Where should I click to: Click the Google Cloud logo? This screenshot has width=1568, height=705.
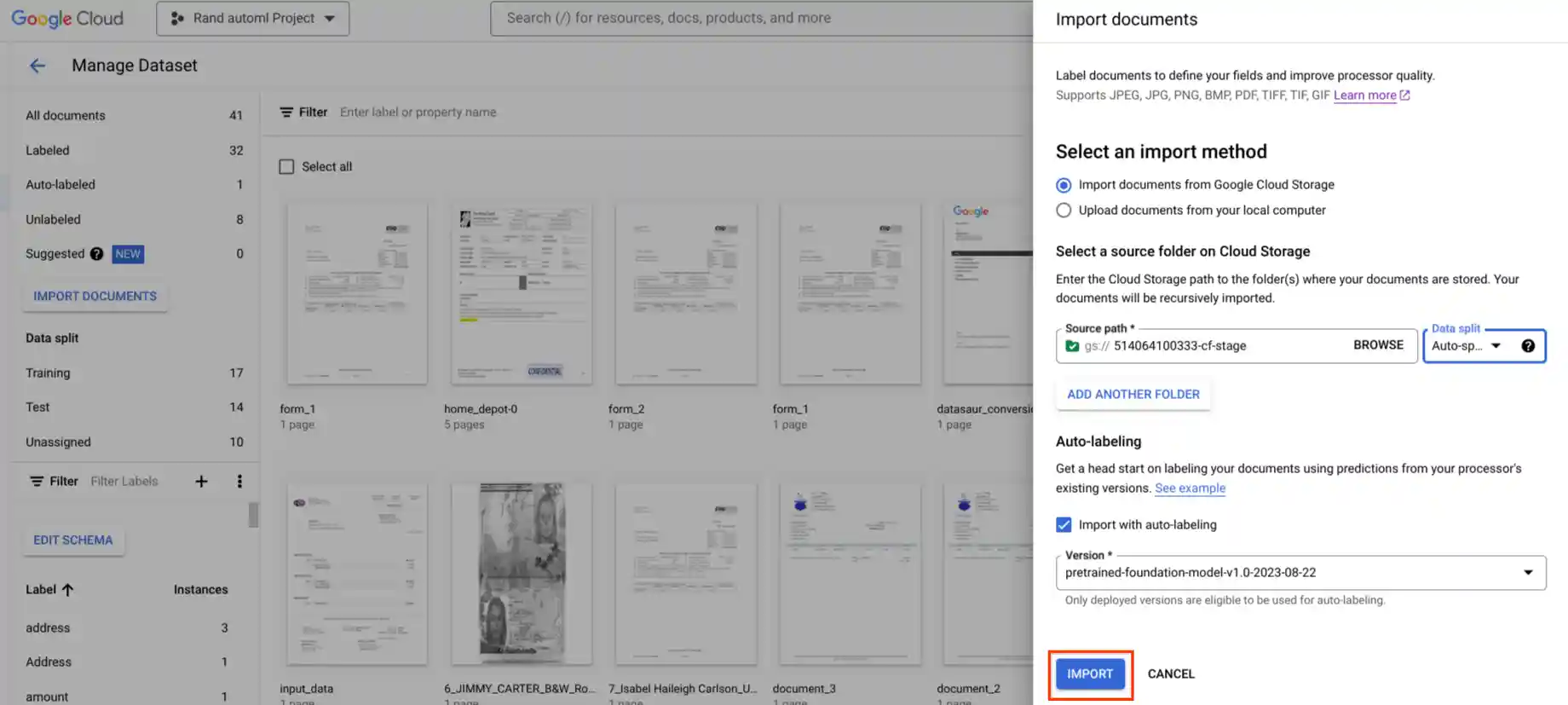(x=67, y=19)
